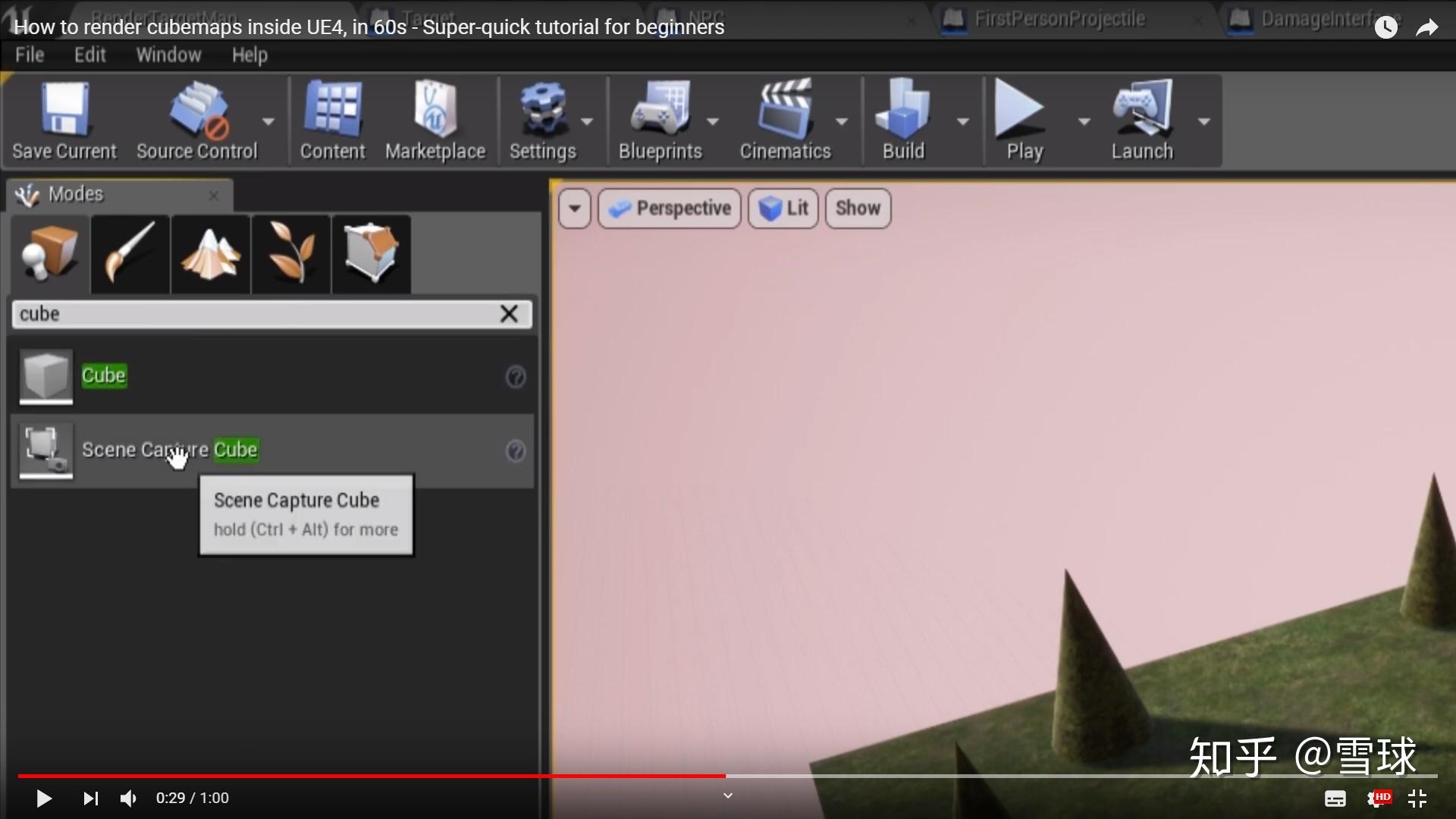Clear the cube search field
This screenshot has width=1456, height=819.
[509, 314]
